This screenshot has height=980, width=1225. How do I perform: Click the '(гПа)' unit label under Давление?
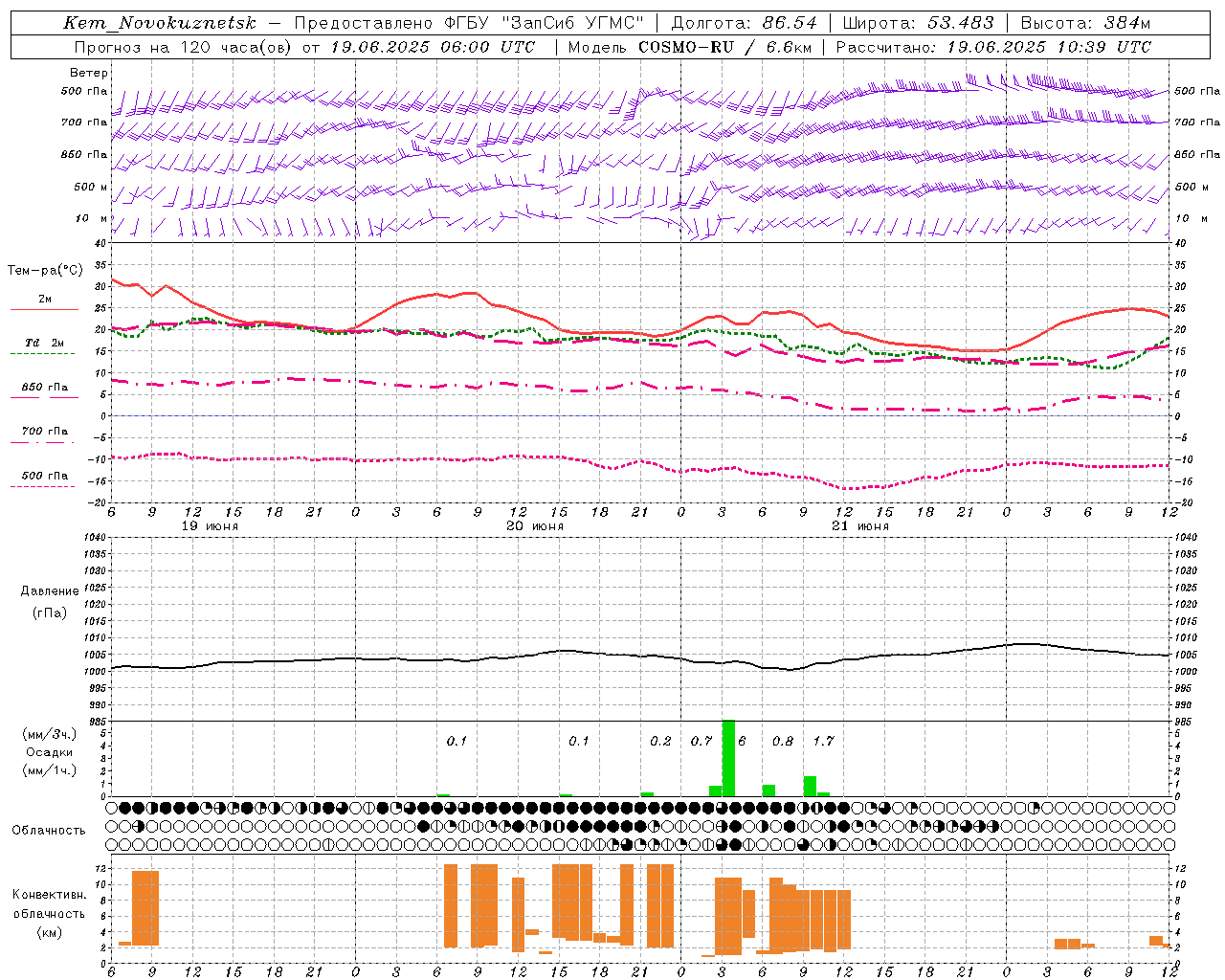[50, 612]
